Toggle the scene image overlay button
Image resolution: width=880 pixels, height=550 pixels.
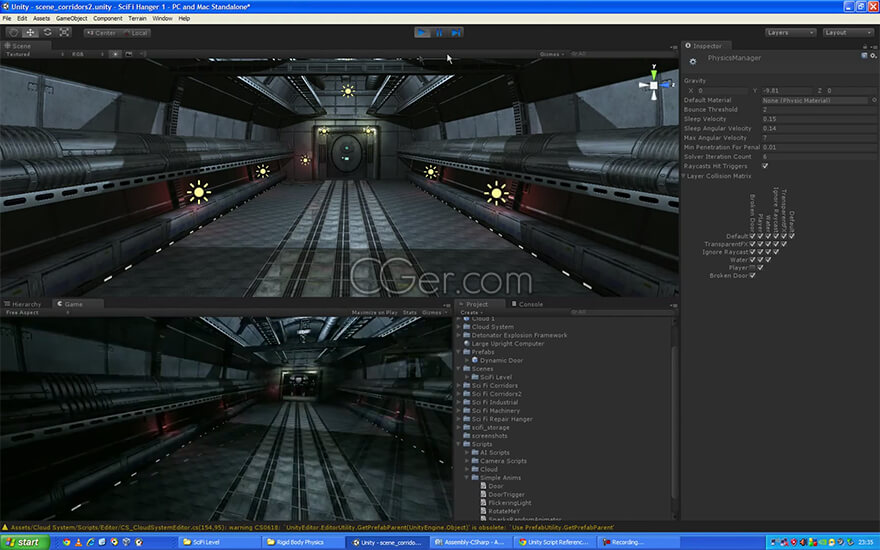click(x=129, y=54)
